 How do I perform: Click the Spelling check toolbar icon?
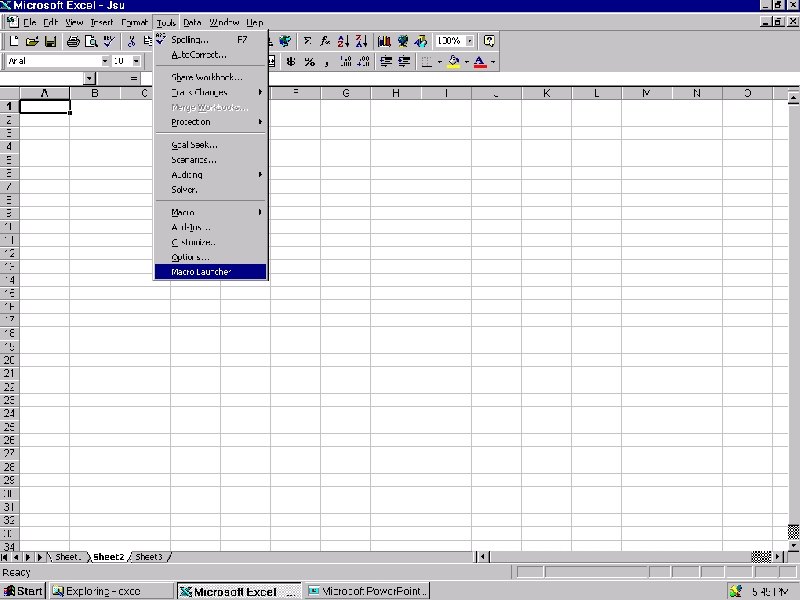pos(109,41)
